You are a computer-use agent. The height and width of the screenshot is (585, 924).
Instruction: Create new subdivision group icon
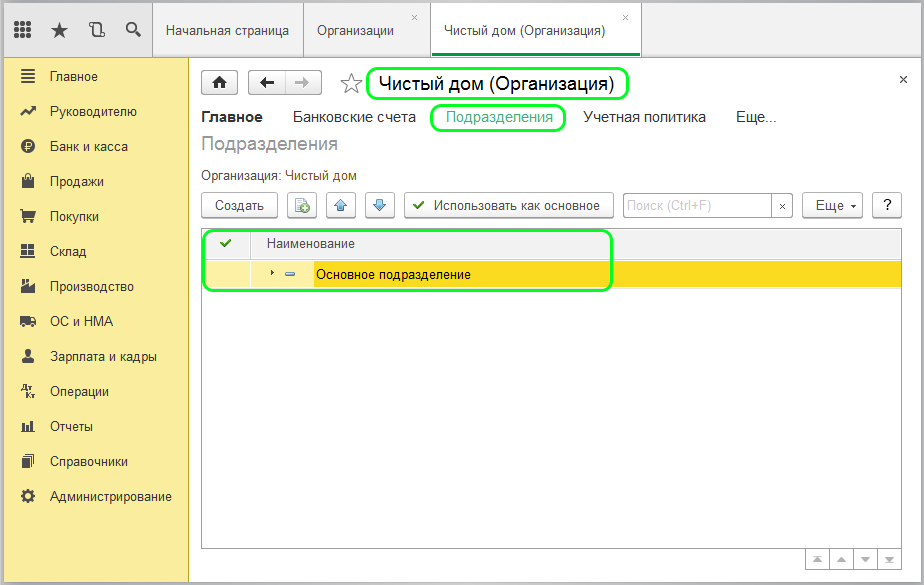click(302, 205)
